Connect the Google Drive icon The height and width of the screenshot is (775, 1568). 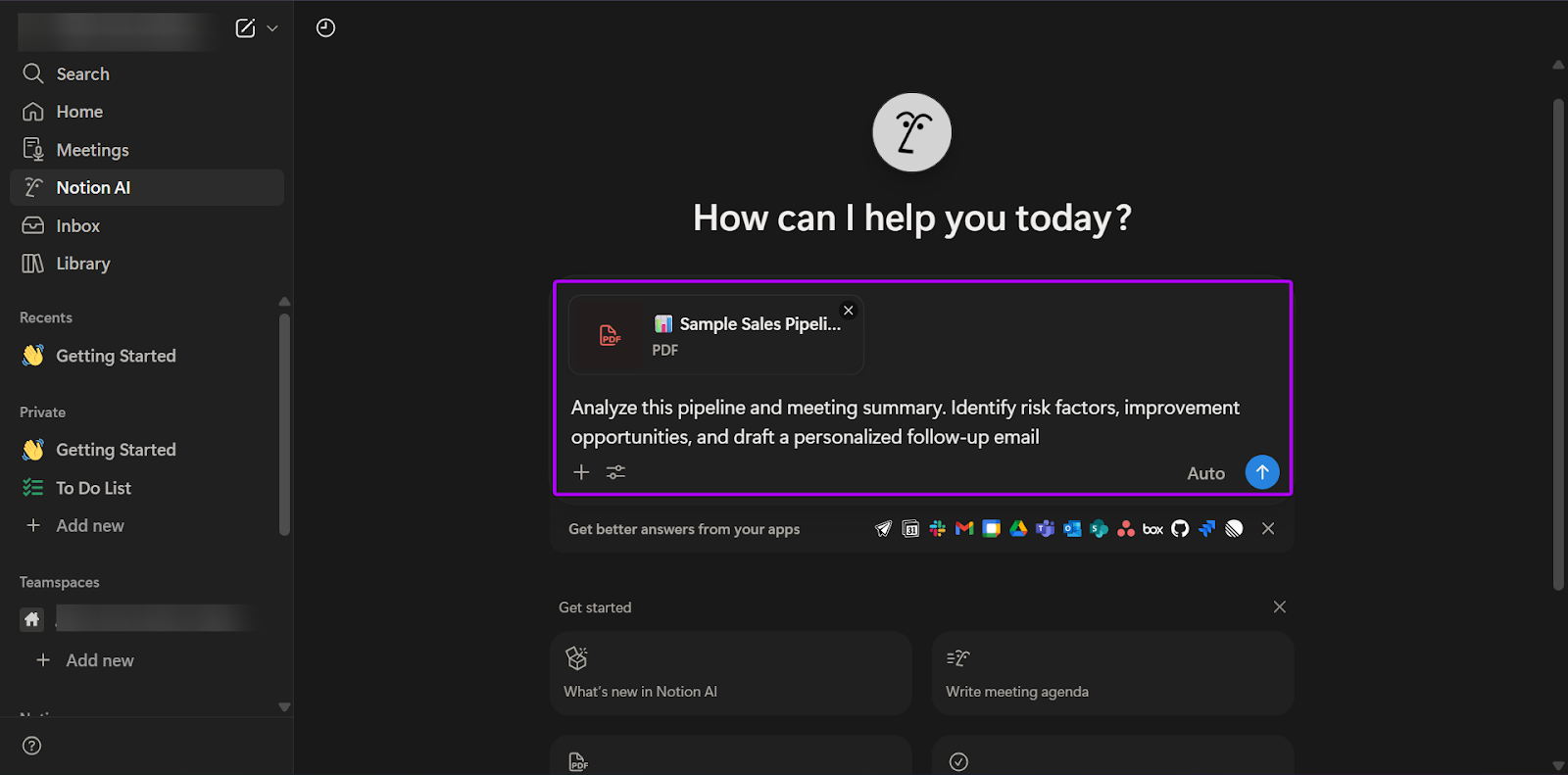click(1018, 529)
